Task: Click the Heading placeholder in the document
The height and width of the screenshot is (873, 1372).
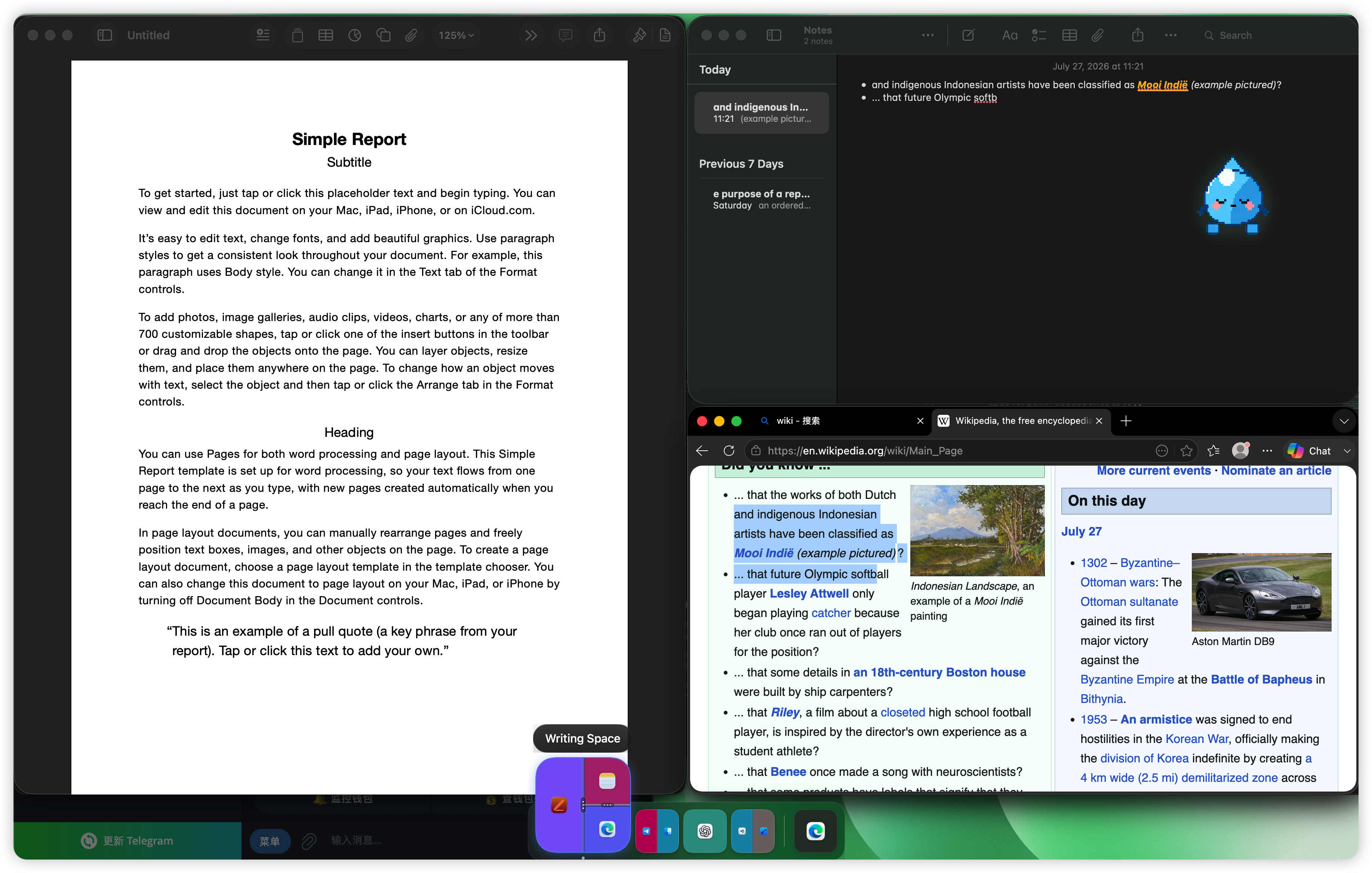Action: [x=349, y=432]
